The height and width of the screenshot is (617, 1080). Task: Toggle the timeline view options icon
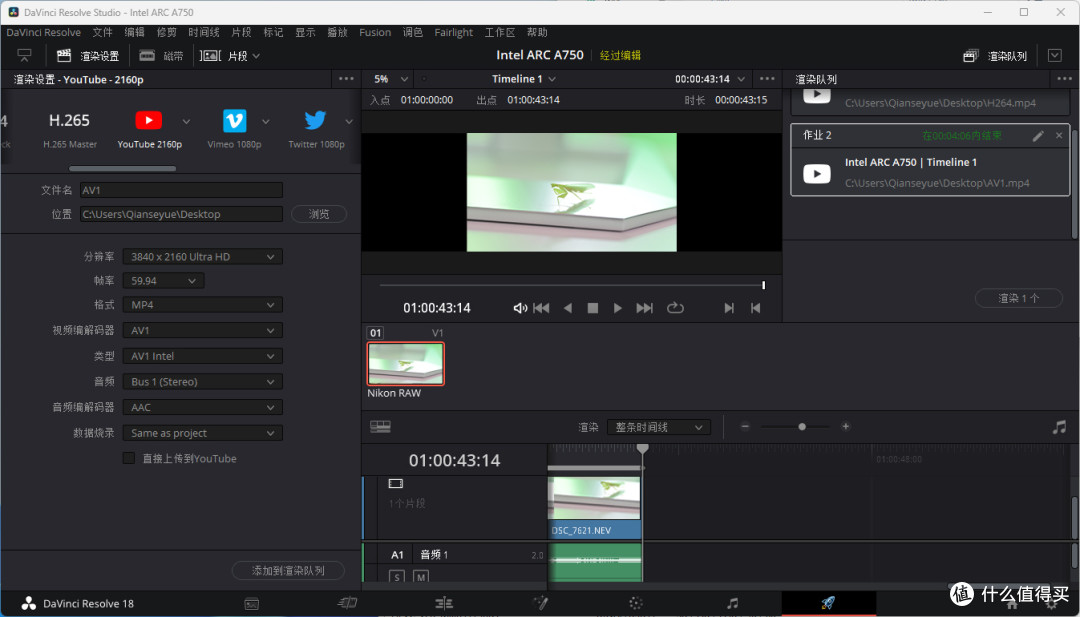tap(380, 427)
